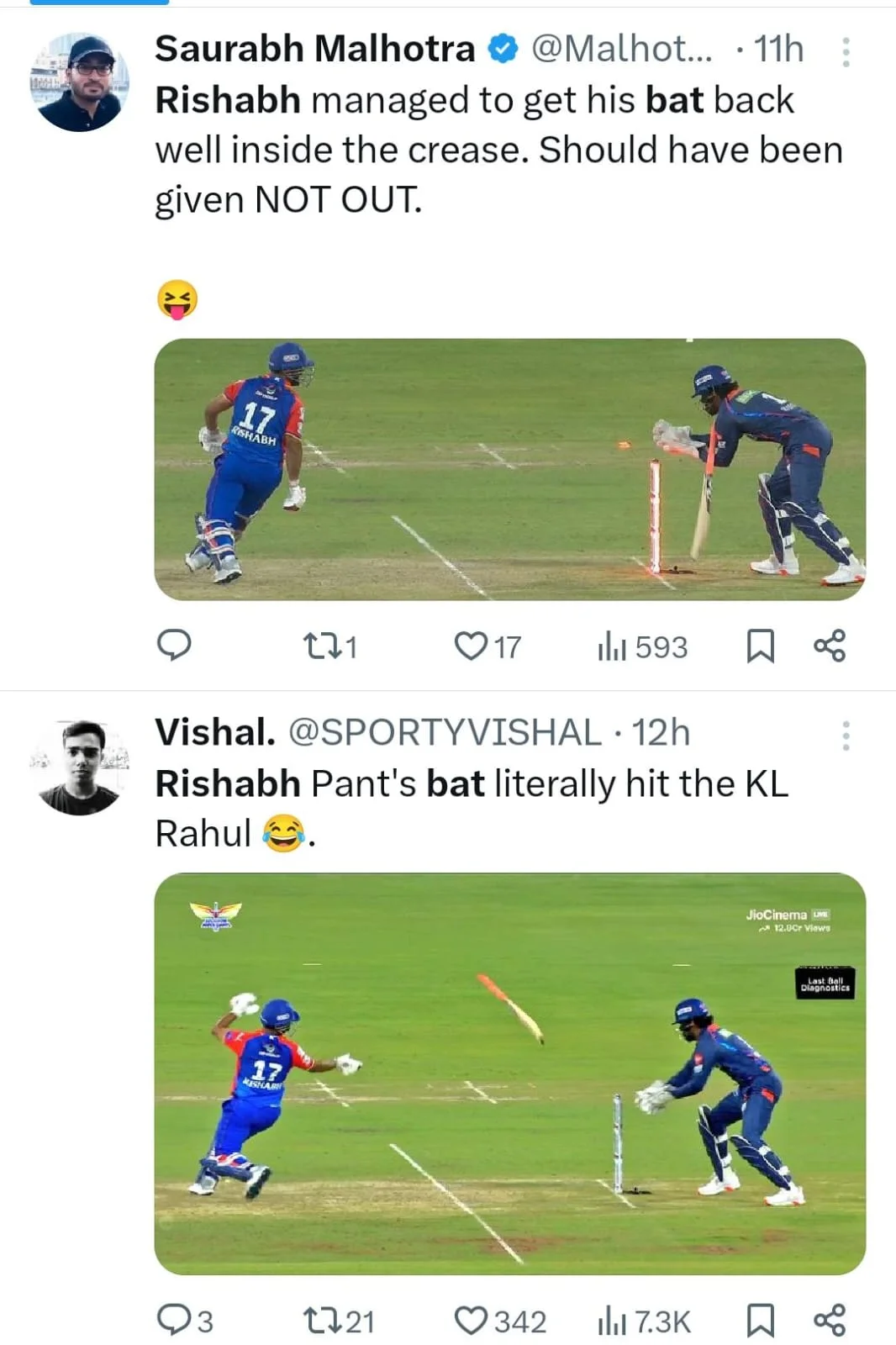Open more options for Saurabh Malhotra's tweet
This screenshot has height=1345, width=896.
[x=846, y=52]
